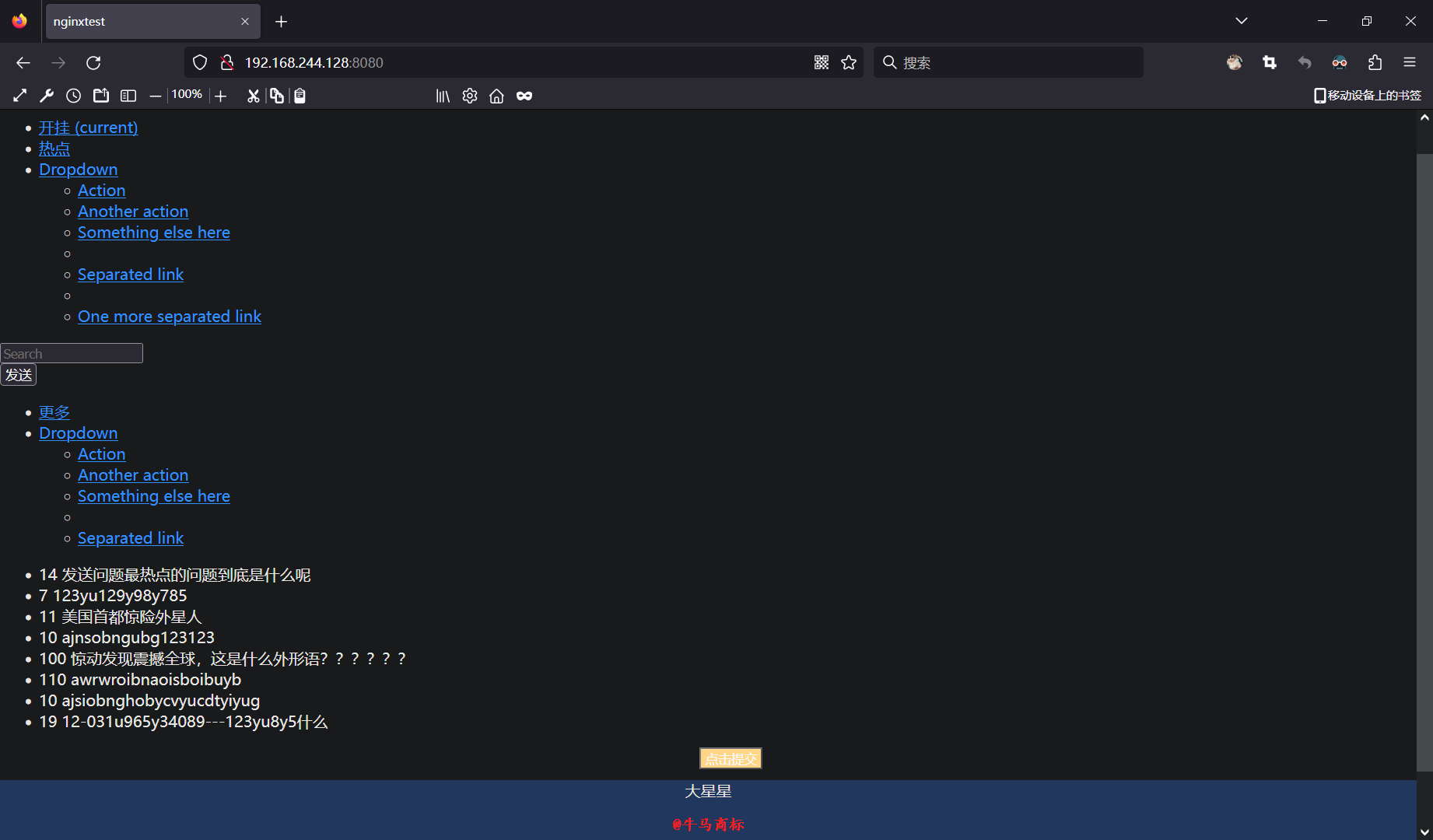The image size is (1433, 840).
Task: Click Another action under first Dropdown
Action: click(133, 212)
